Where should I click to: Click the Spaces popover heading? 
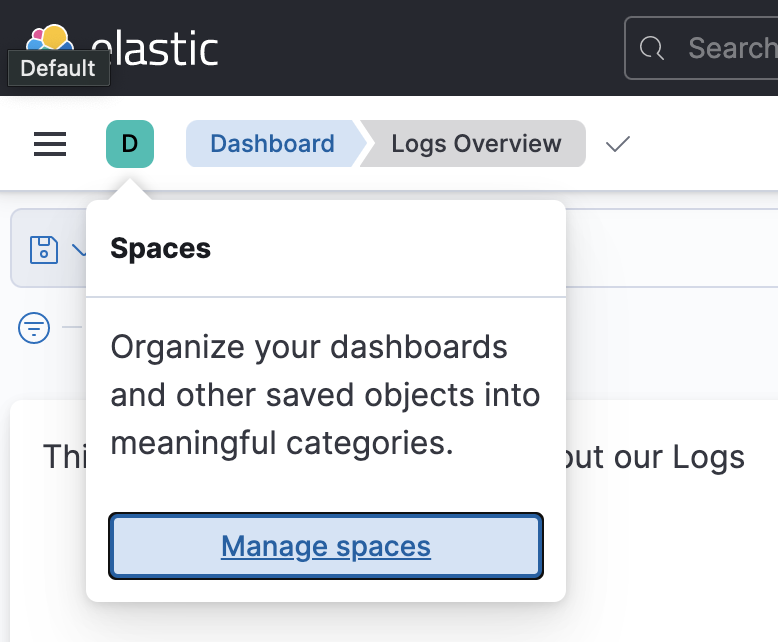tap(160, 248)
